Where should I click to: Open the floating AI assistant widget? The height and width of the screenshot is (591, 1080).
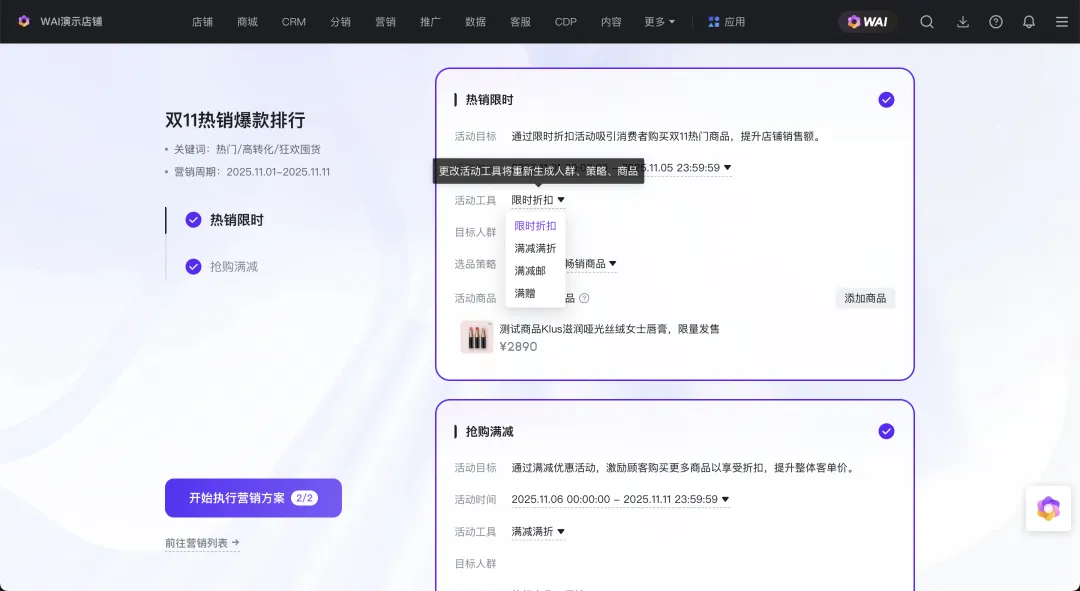coord(1047,508)
